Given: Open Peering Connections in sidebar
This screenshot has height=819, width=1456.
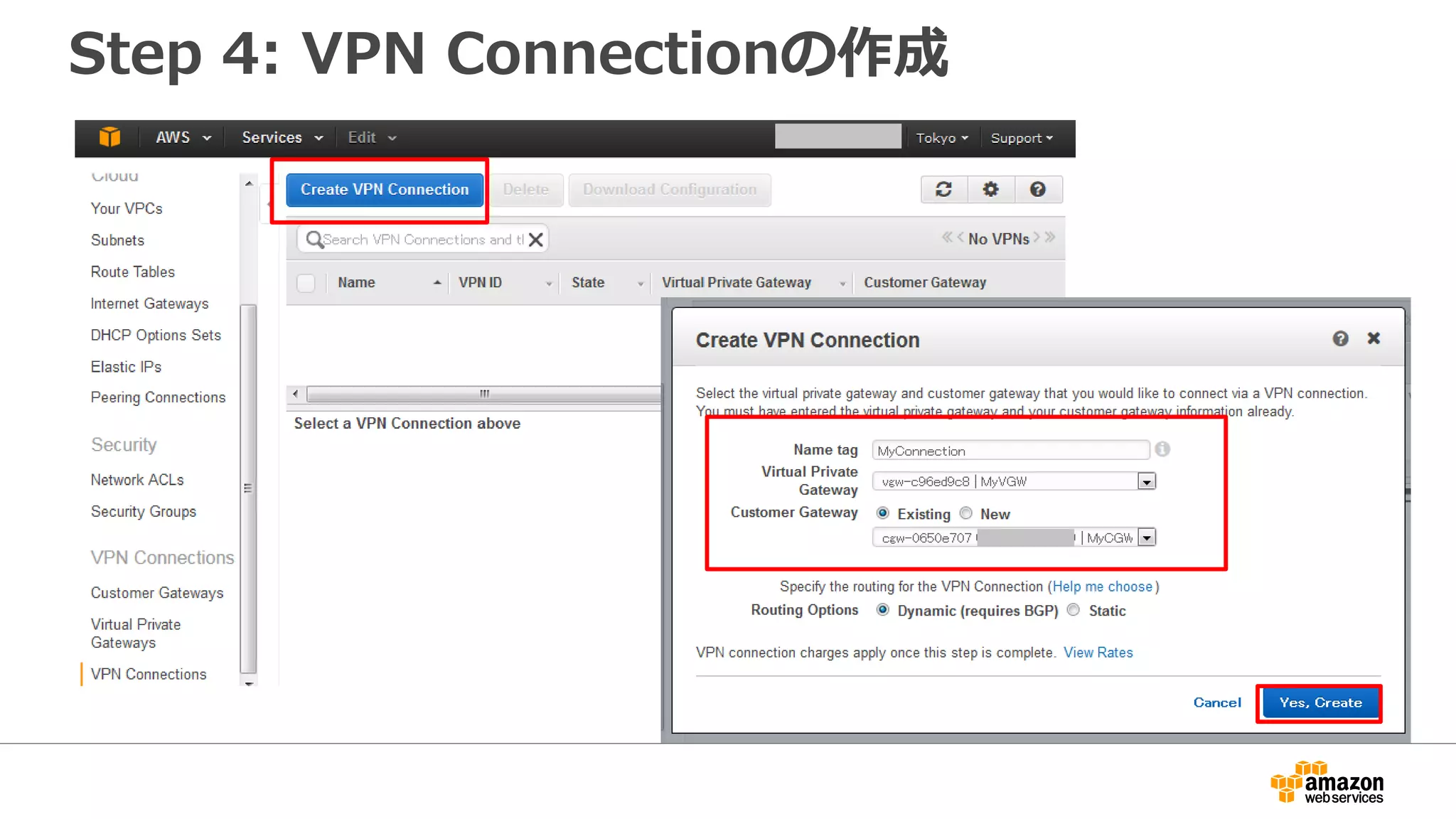Looking at the screenshot, I should click(158, 397).
